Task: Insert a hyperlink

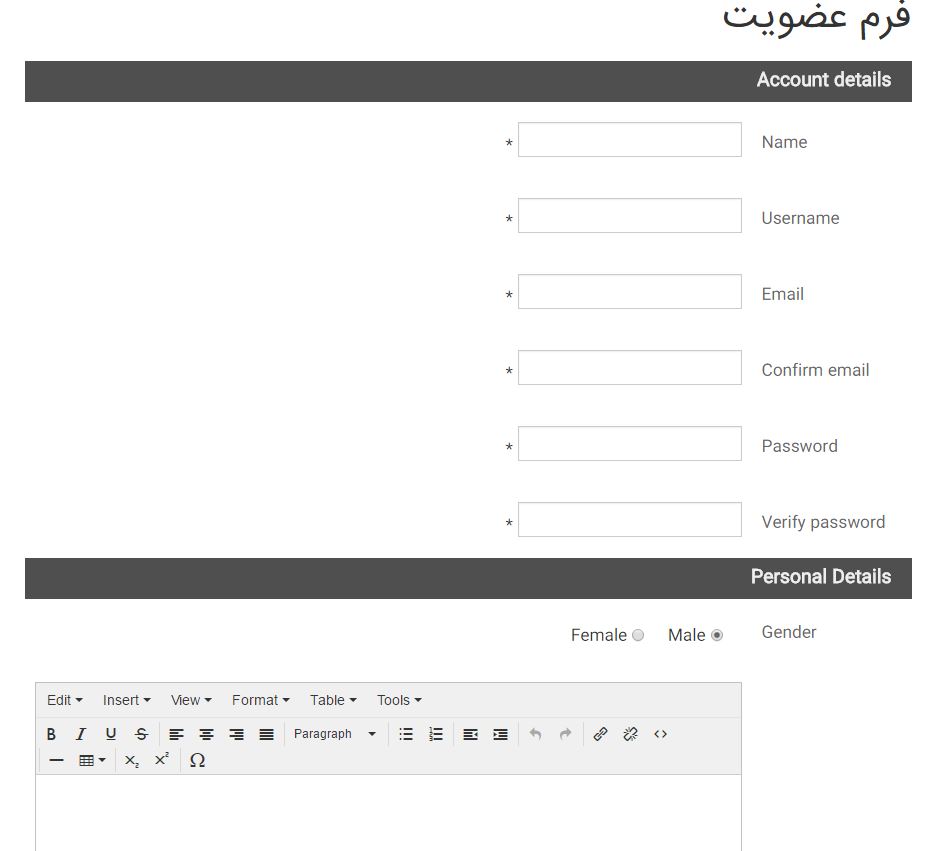Action: (600, 734)
